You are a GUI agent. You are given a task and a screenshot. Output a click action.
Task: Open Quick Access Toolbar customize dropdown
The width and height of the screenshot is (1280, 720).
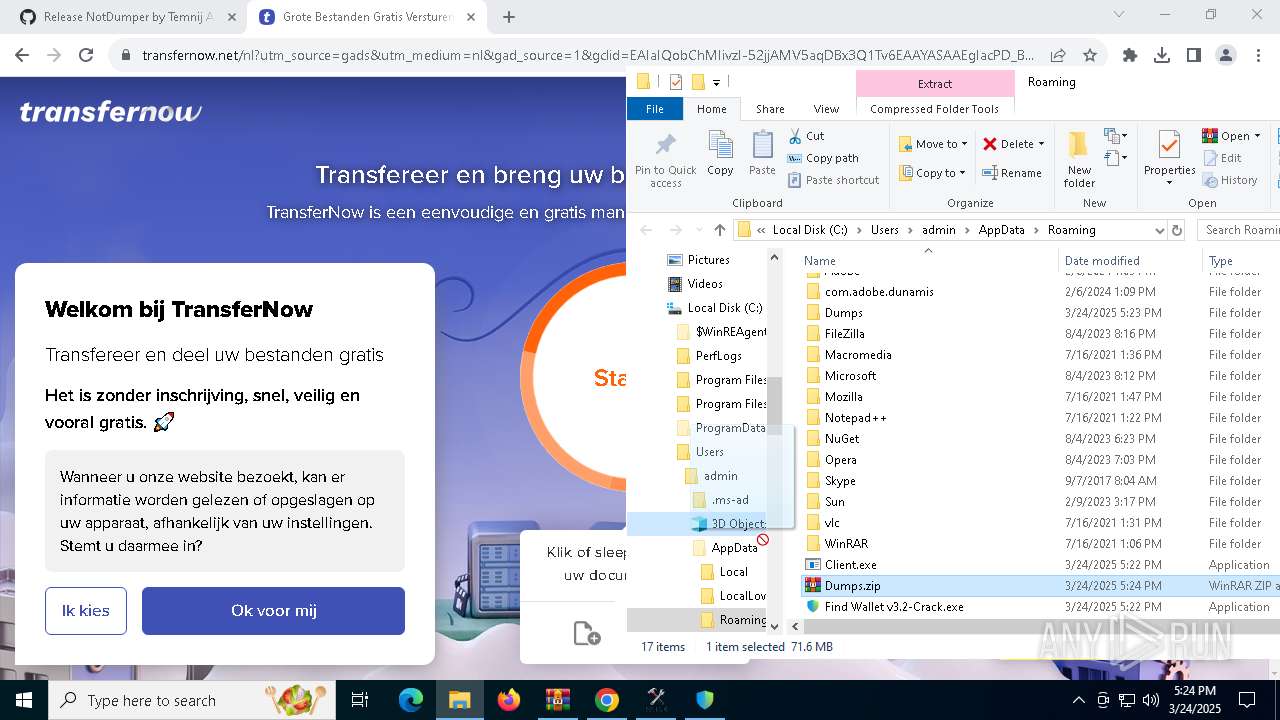coord(717,83)
